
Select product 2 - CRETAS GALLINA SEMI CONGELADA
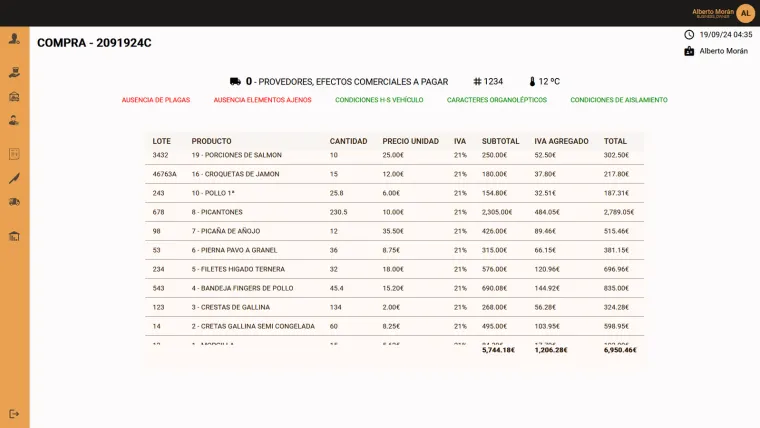click(x=253, y=326)
